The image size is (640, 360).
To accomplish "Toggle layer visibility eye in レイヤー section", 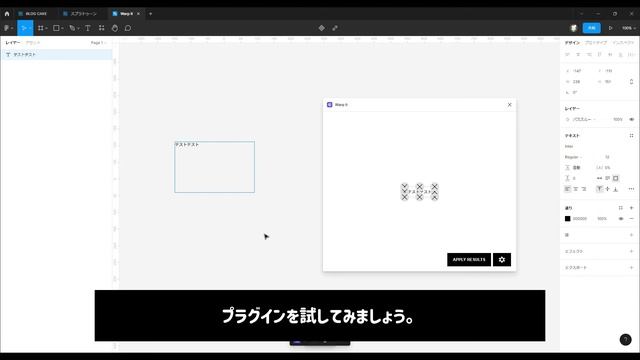I will [631, 120].
